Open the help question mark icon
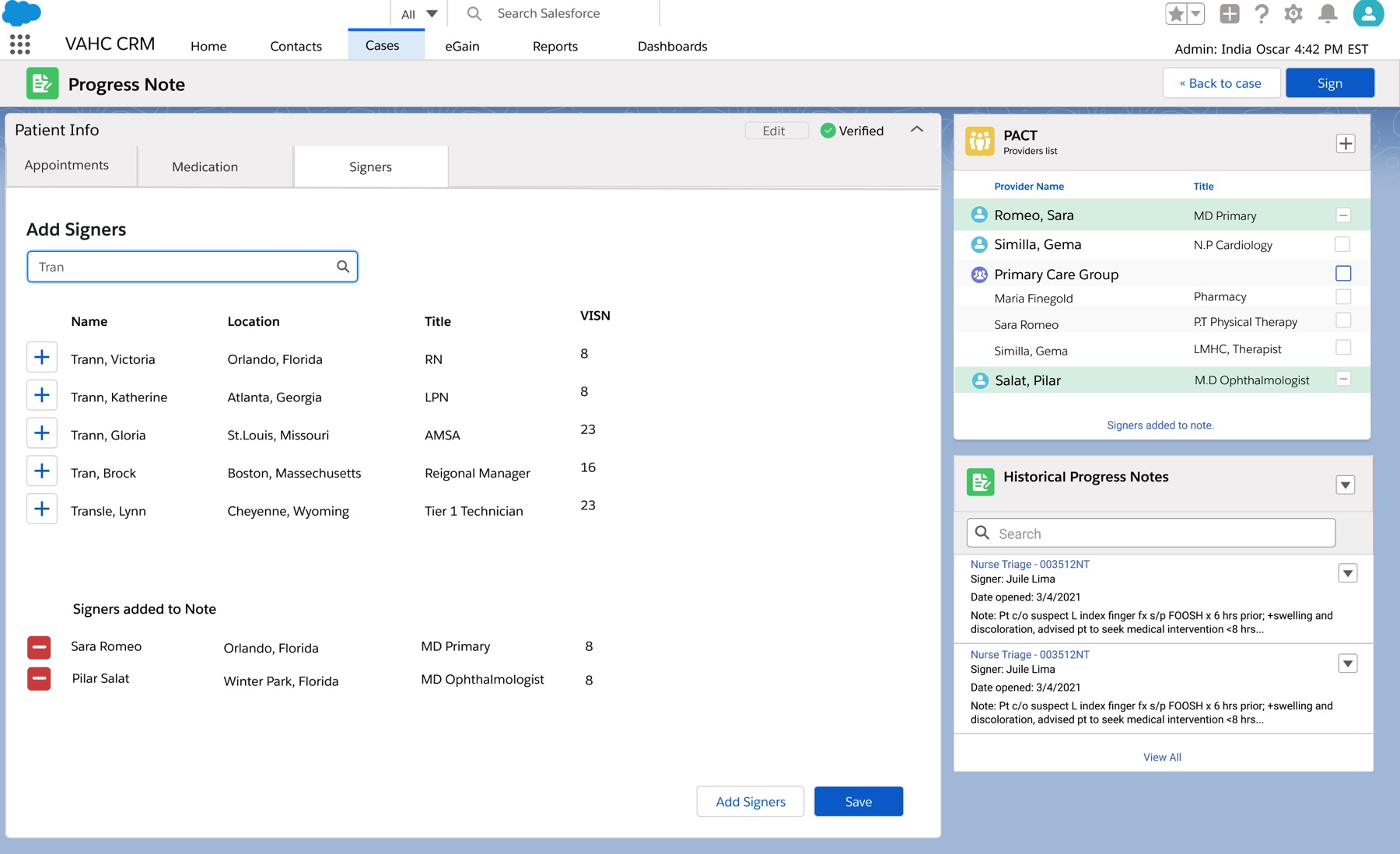 (1262, 13)
